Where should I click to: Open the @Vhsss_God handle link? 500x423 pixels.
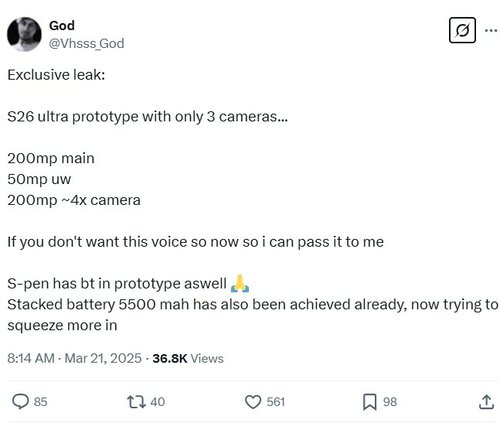87,44
